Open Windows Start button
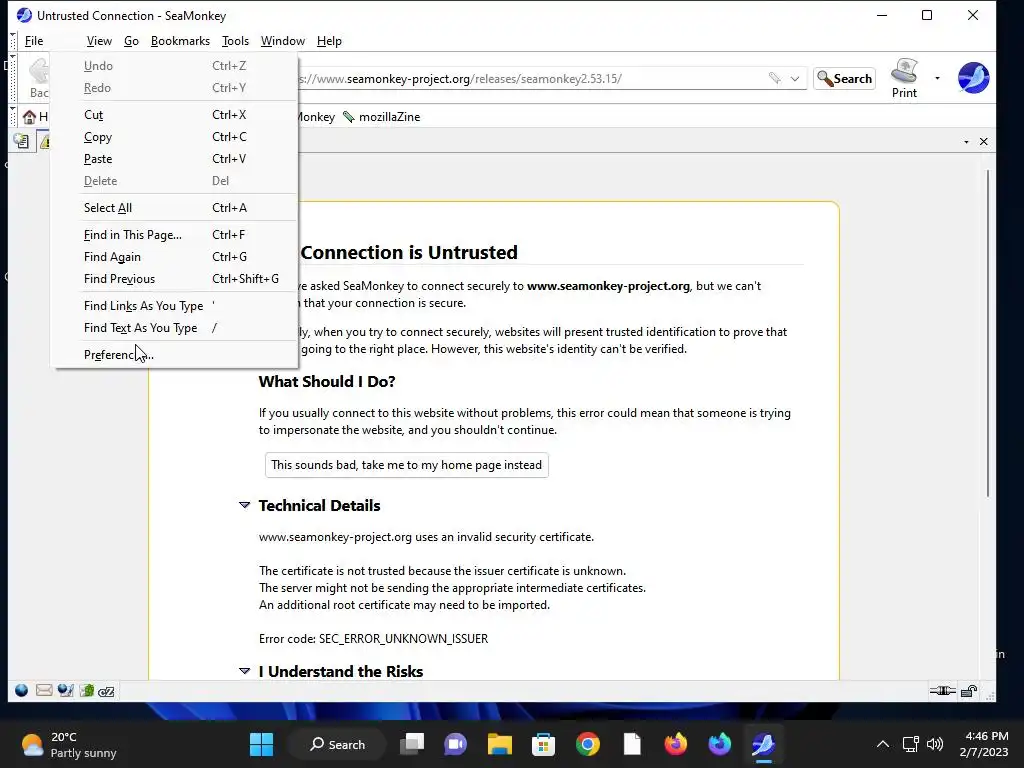This screenshot has height=768, width=1024. (262, 744)
